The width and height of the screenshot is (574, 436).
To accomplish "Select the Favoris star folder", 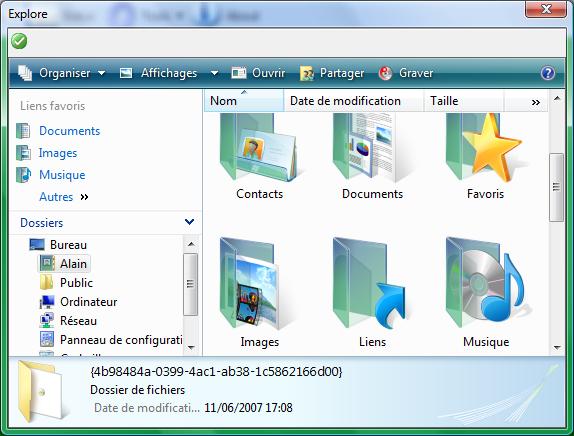I will 484,148.
